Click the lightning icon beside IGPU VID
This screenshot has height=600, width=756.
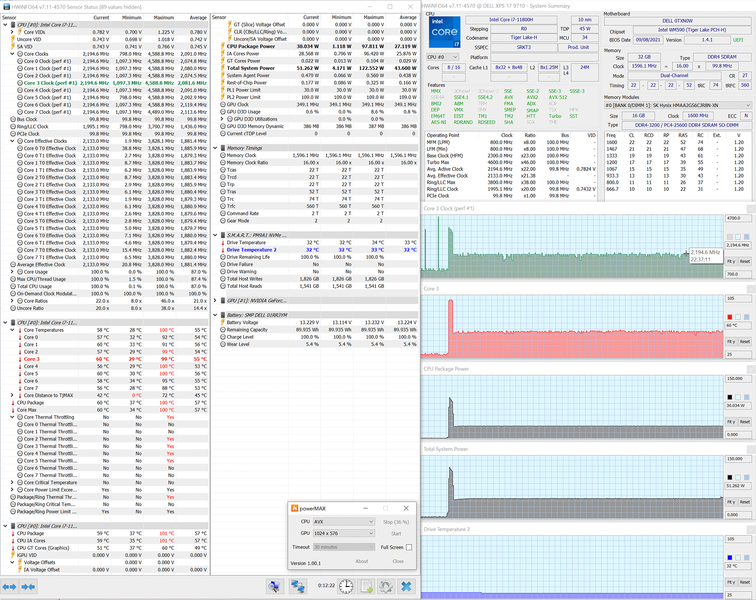[13, 555]
